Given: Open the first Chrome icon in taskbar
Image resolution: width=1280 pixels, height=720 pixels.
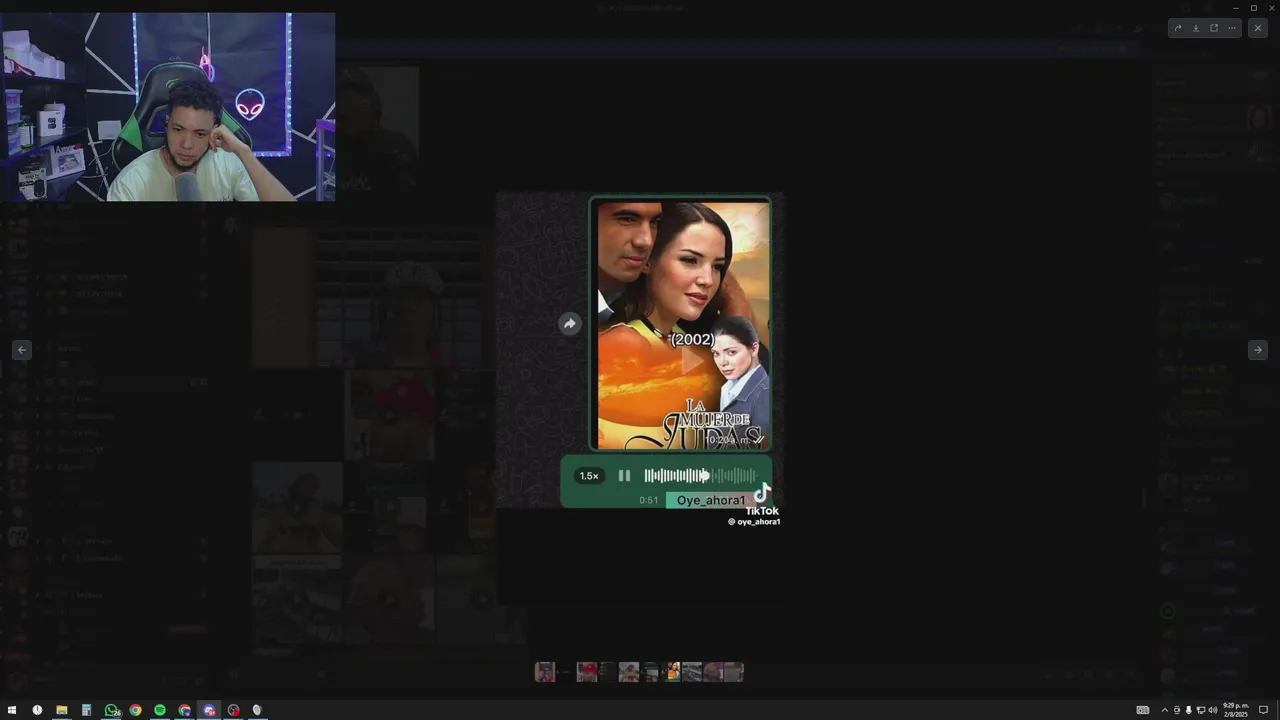Looking at the screenshot, I should pyautogui.click(x=135, y=710).
